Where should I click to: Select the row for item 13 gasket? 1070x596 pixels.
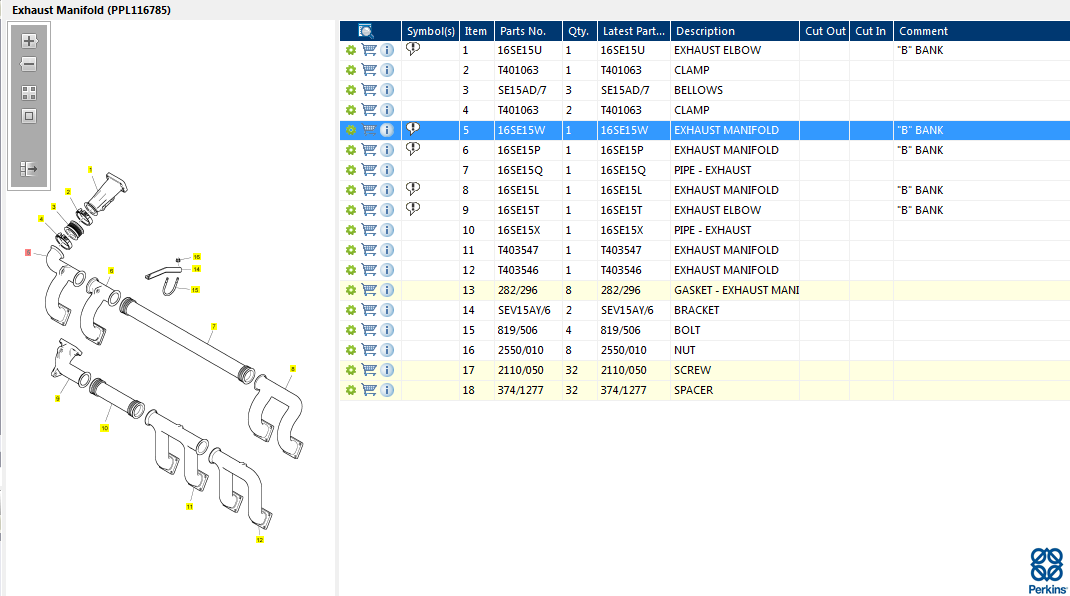tap(735, 290)
